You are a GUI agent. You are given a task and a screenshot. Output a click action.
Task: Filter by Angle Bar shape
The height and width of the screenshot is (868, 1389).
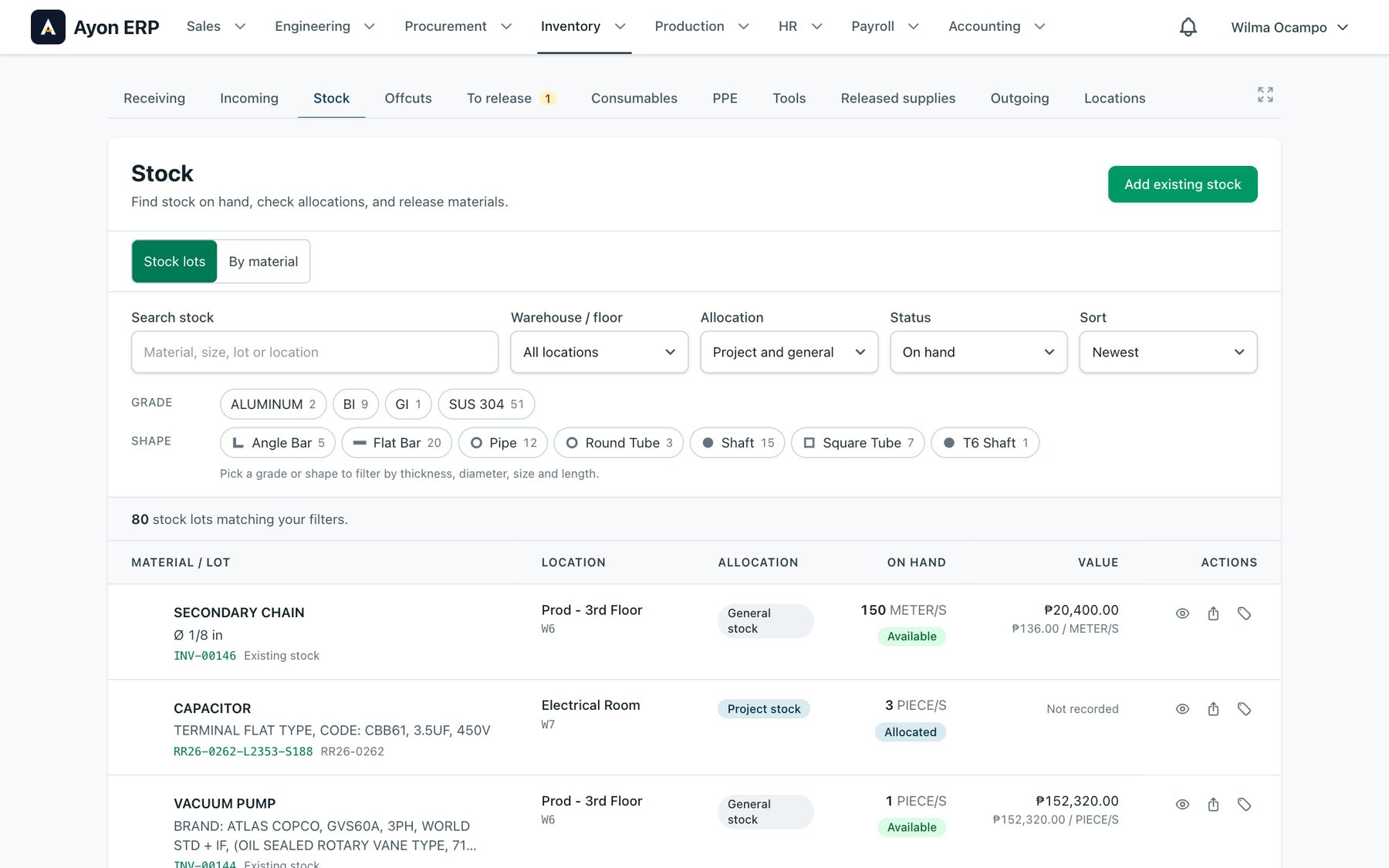[x=278, y=443]
